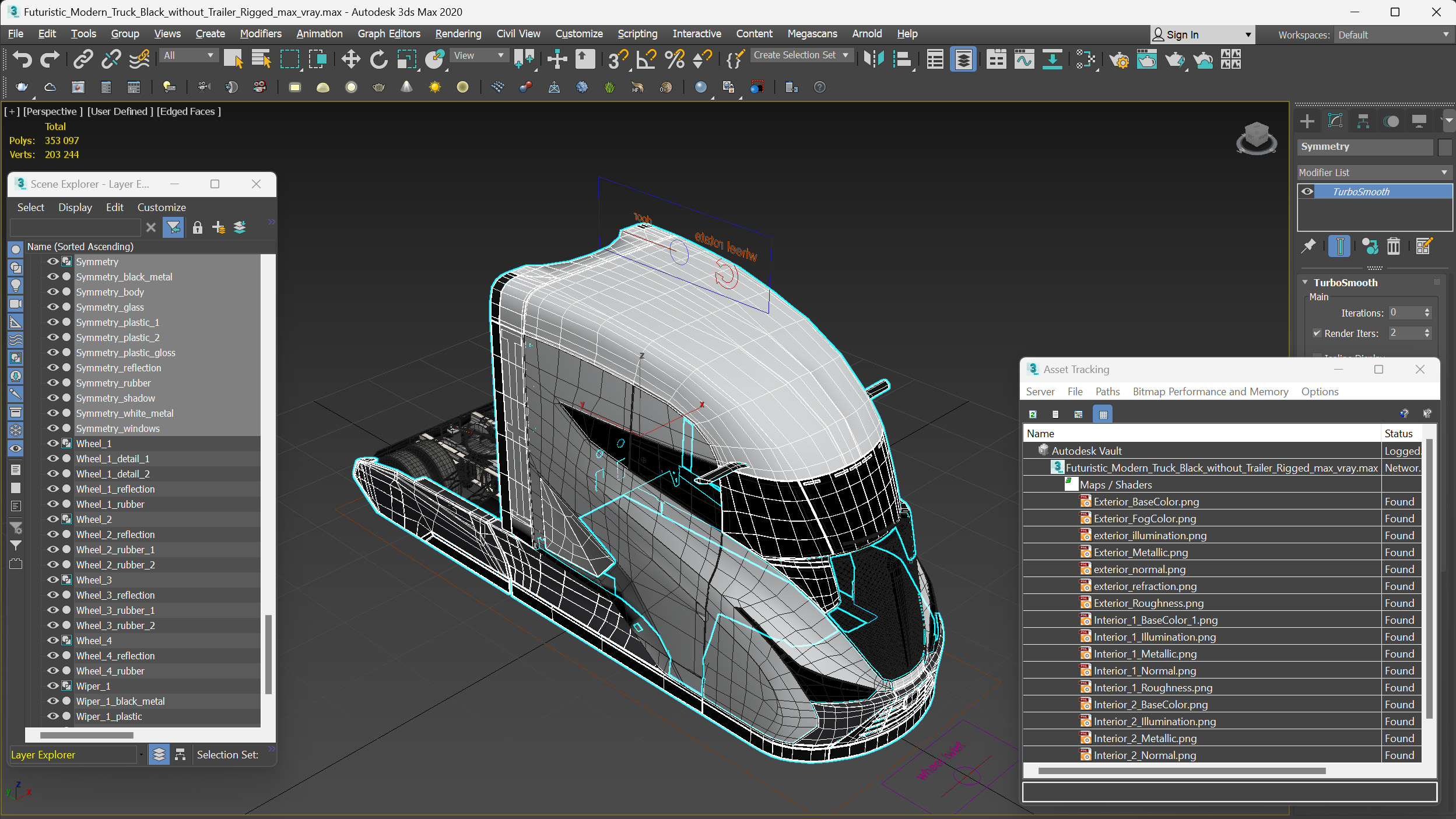
Task: Open the Render Setup teapot icon
Action: coord(1118,59)
